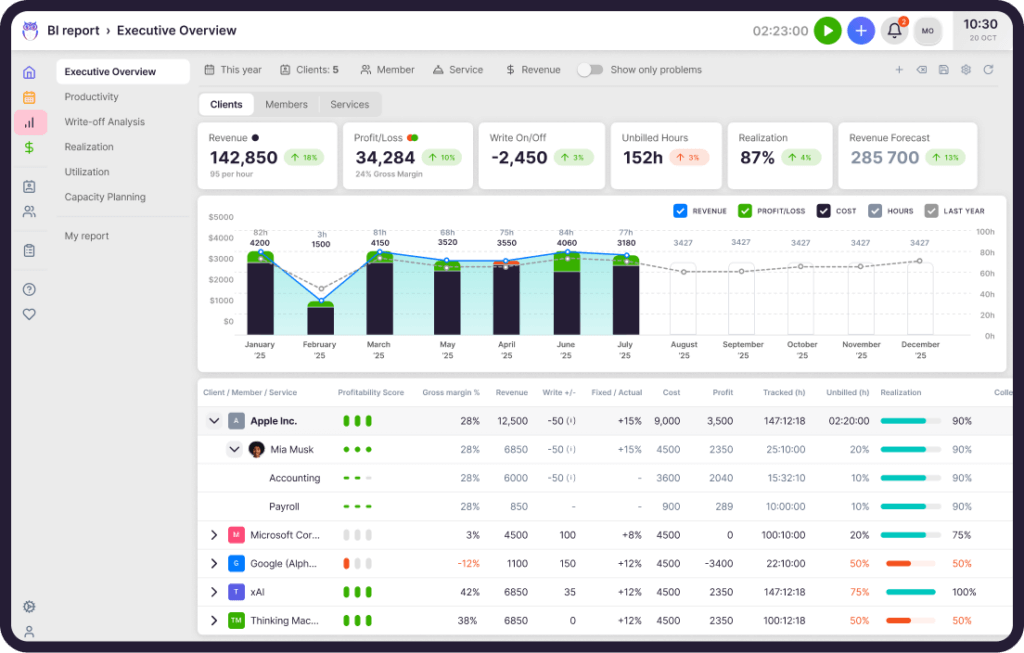
Task: Collapse the Apple Inc. row
Action: [x=214, y=421]
